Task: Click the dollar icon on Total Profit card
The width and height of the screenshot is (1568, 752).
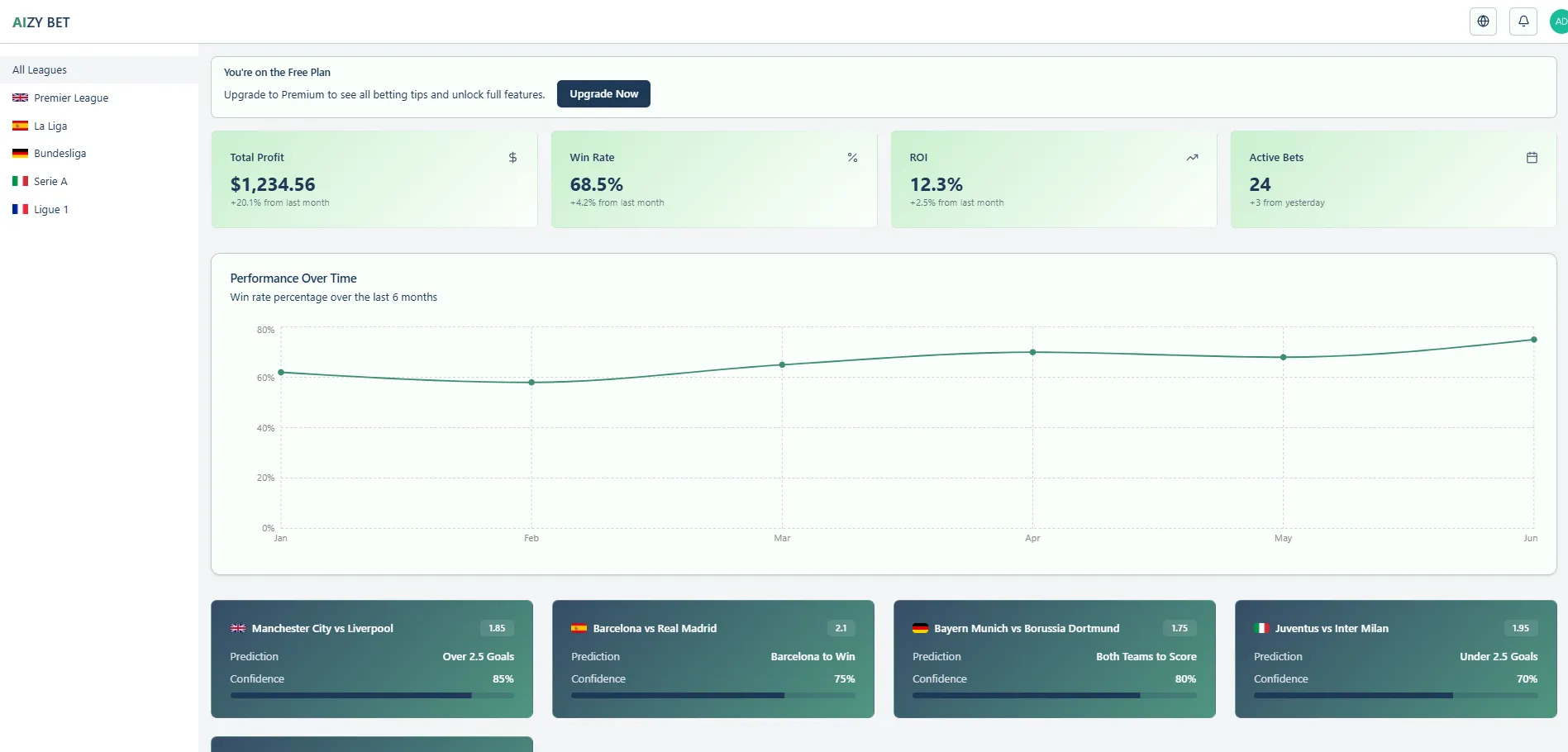Action: point(512,157)
